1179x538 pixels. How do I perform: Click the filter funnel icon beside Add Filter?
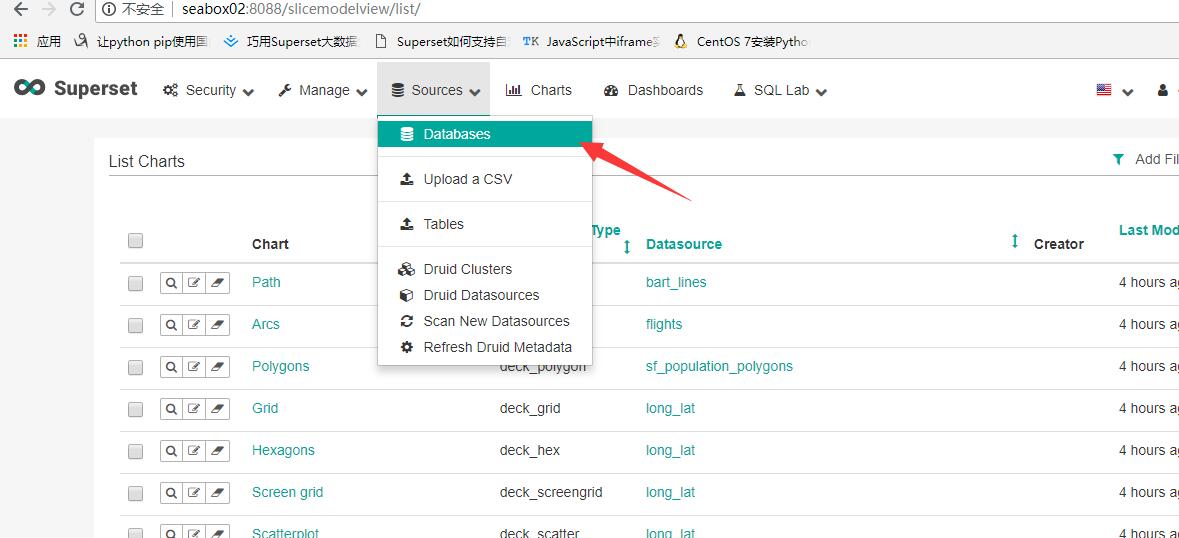(x=1118, y=159)
